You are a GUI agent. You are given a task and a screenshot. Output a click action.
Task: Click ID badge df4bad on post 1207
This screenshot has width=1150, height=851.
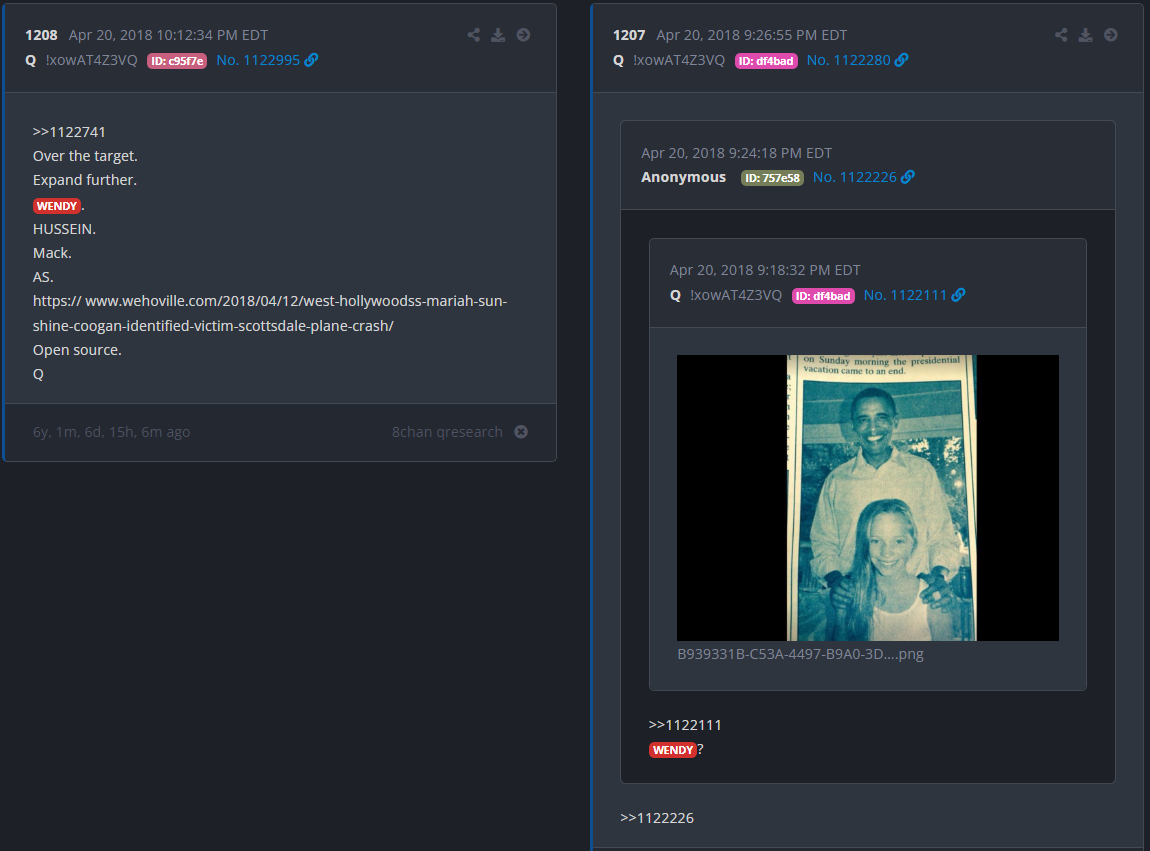pos(766,61)
